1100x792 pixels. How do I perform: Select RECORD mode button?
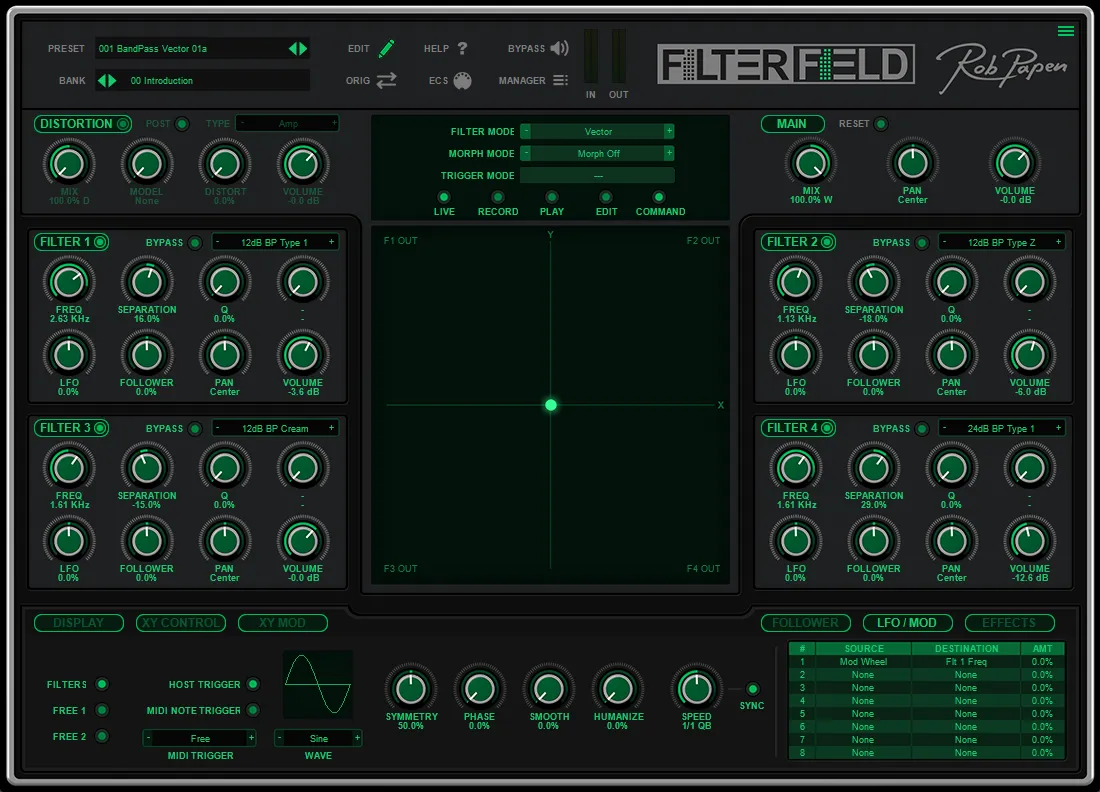pyautogui.click(x=497, y=197)
